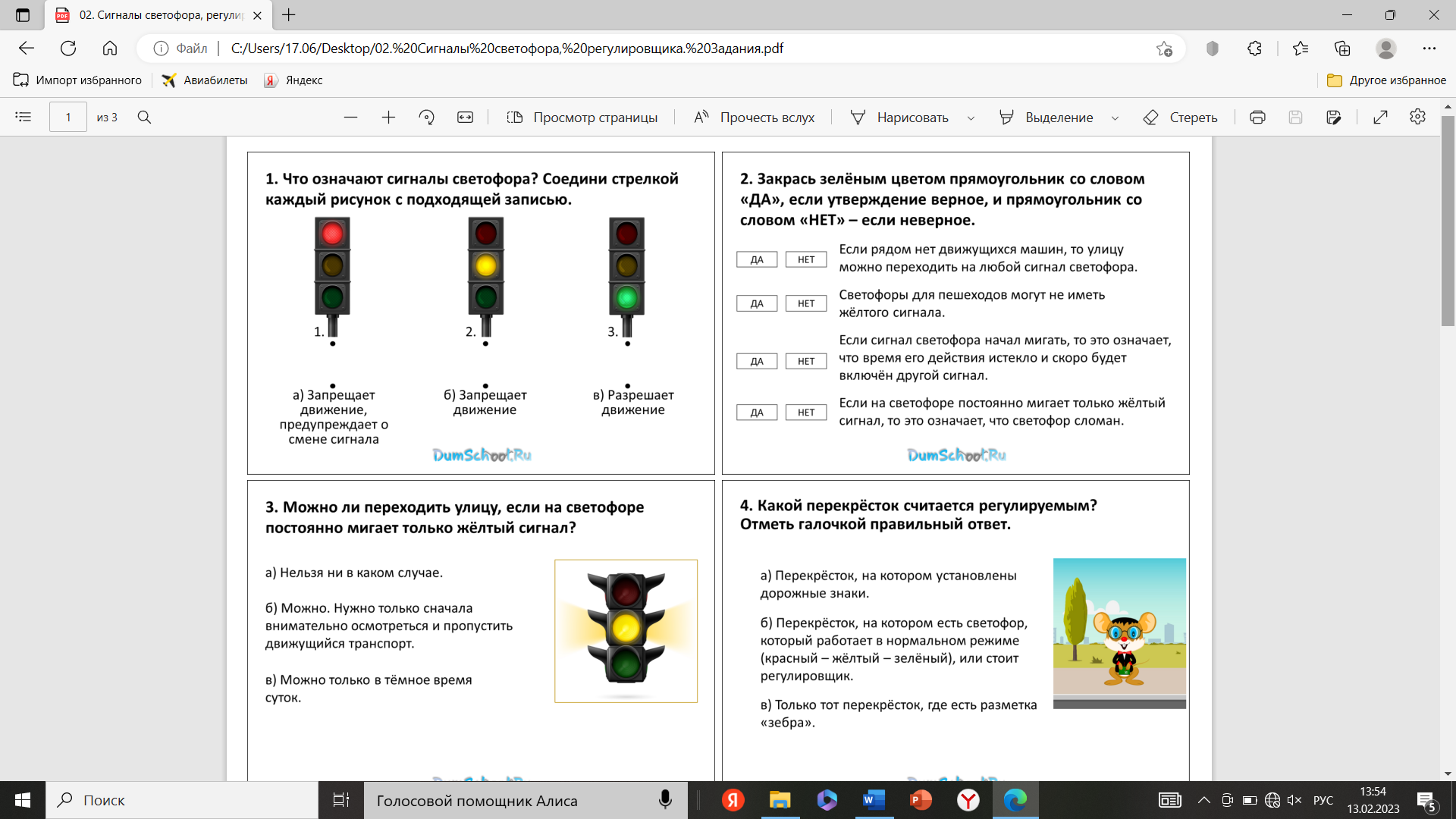Click the red traffic light picture 1
The width and height of the screenshot is (1456, 819).
click(x=332, y=277)
